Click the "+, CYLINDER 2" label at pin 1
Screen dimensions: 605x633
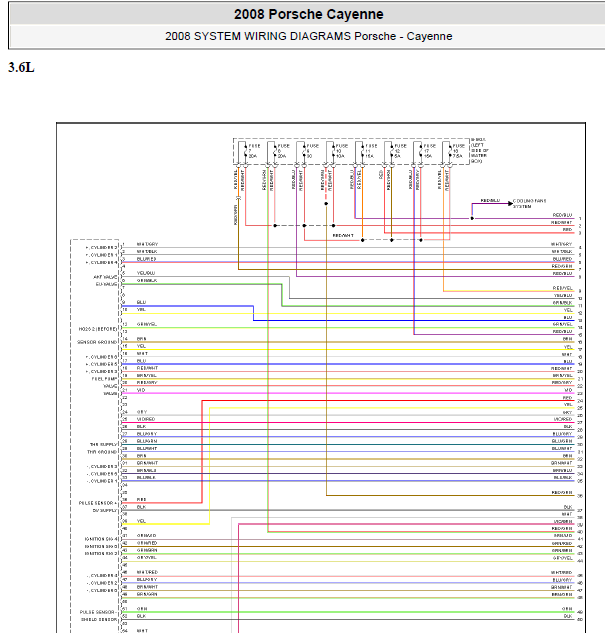click(101, 248)
